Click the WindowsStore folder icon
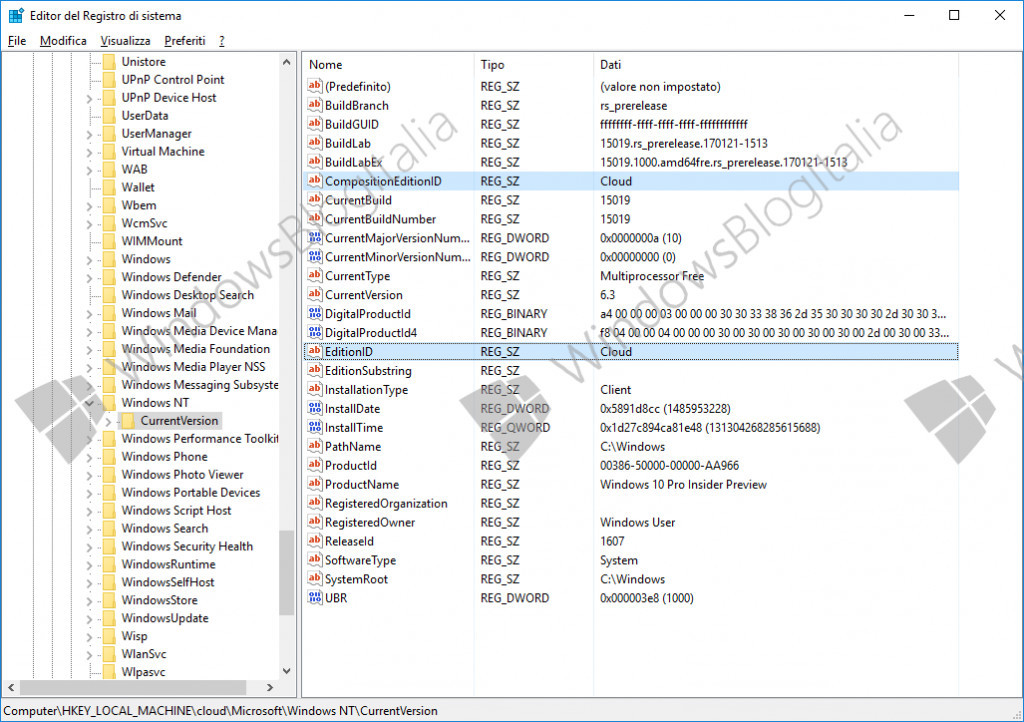 (109, 600)
